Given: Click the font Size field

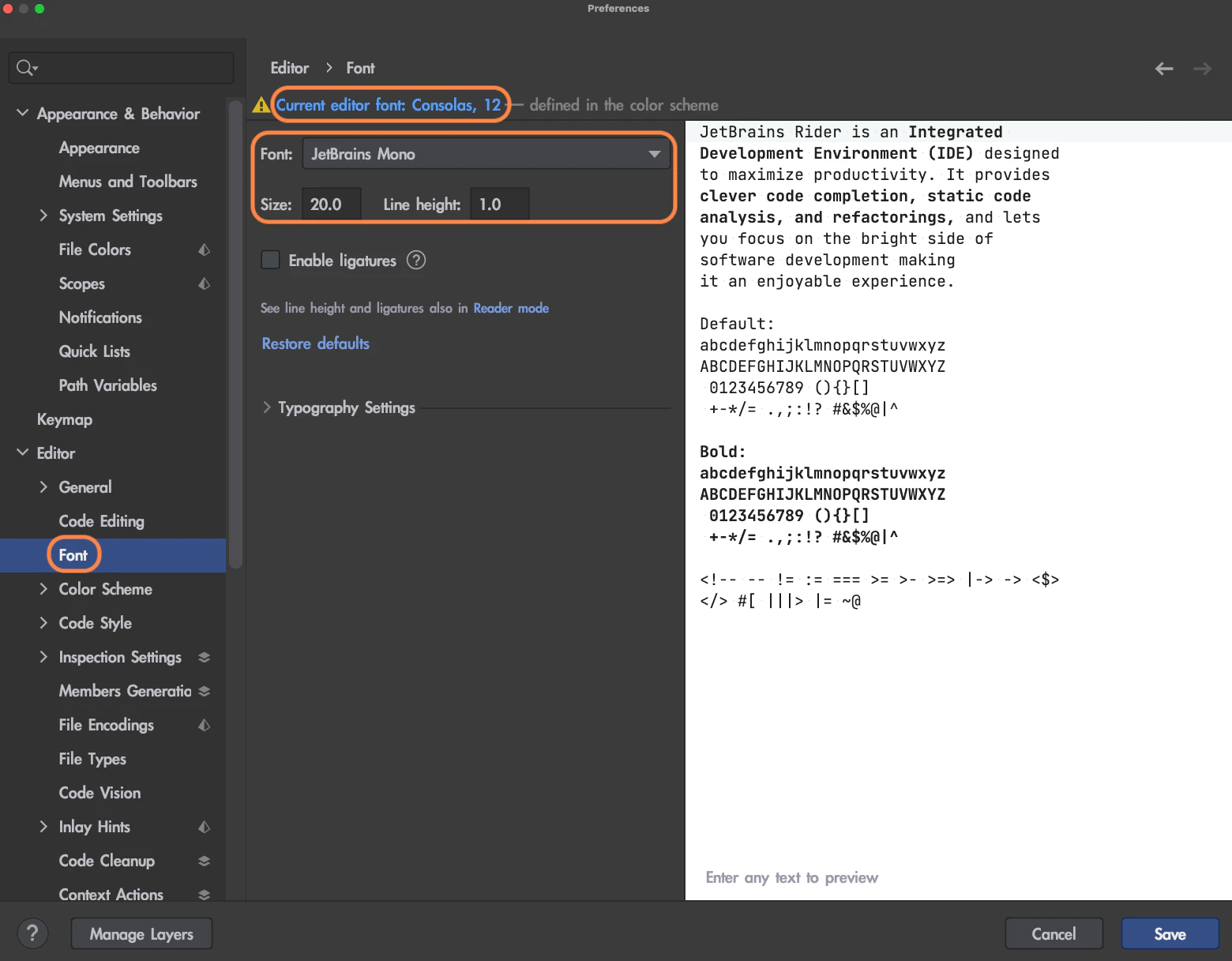Looking at the screenshot, I should coord(331,205).
